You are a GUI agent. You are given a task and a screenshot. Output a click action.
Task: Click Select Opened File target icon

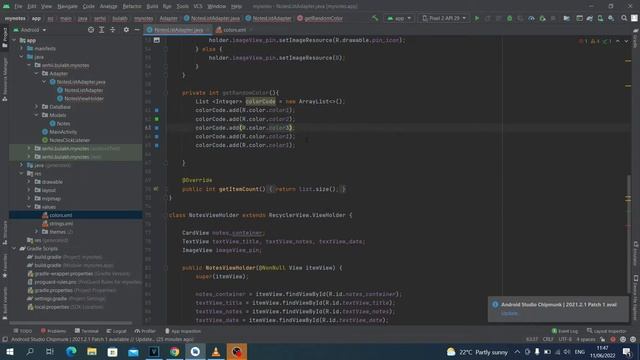coord(91,30)
